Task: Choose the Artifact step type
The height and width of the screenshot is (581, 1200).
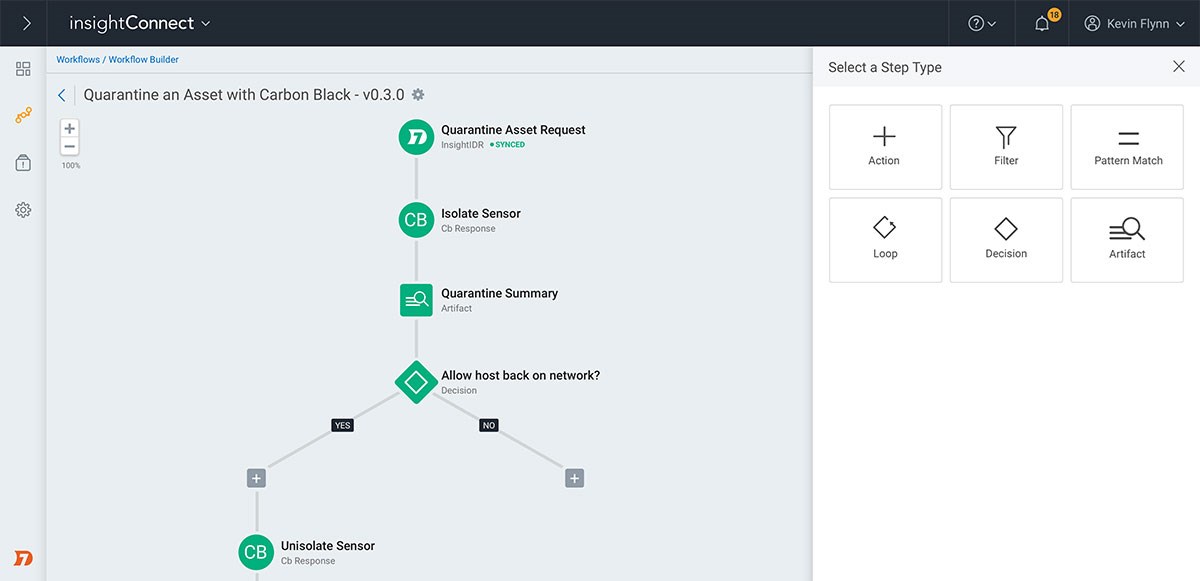Action: click(x=1128, y=240)
